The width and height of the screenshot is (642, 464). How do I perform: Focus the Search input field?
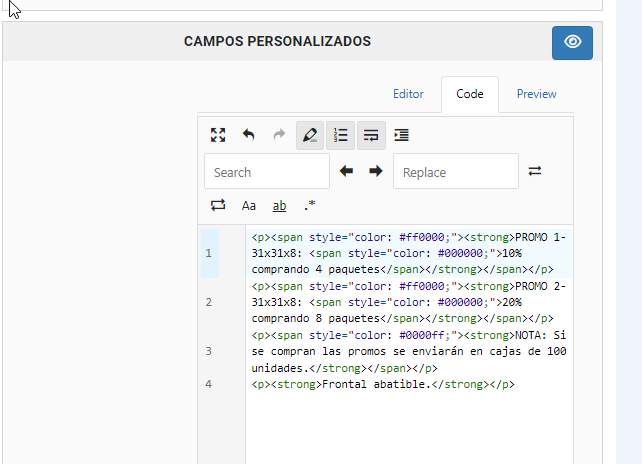click(266, 172)
